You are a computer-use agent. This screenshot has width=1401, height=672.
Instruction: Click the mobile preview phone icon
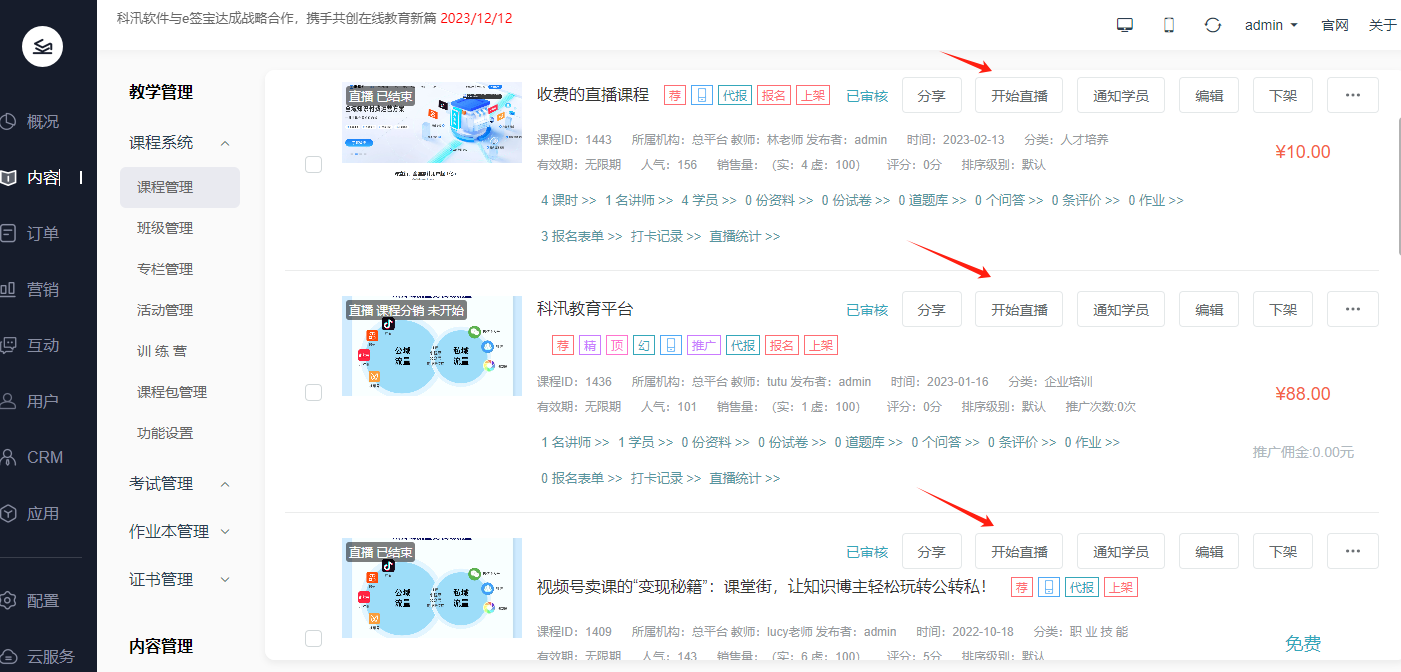[x=1169, y=25]
